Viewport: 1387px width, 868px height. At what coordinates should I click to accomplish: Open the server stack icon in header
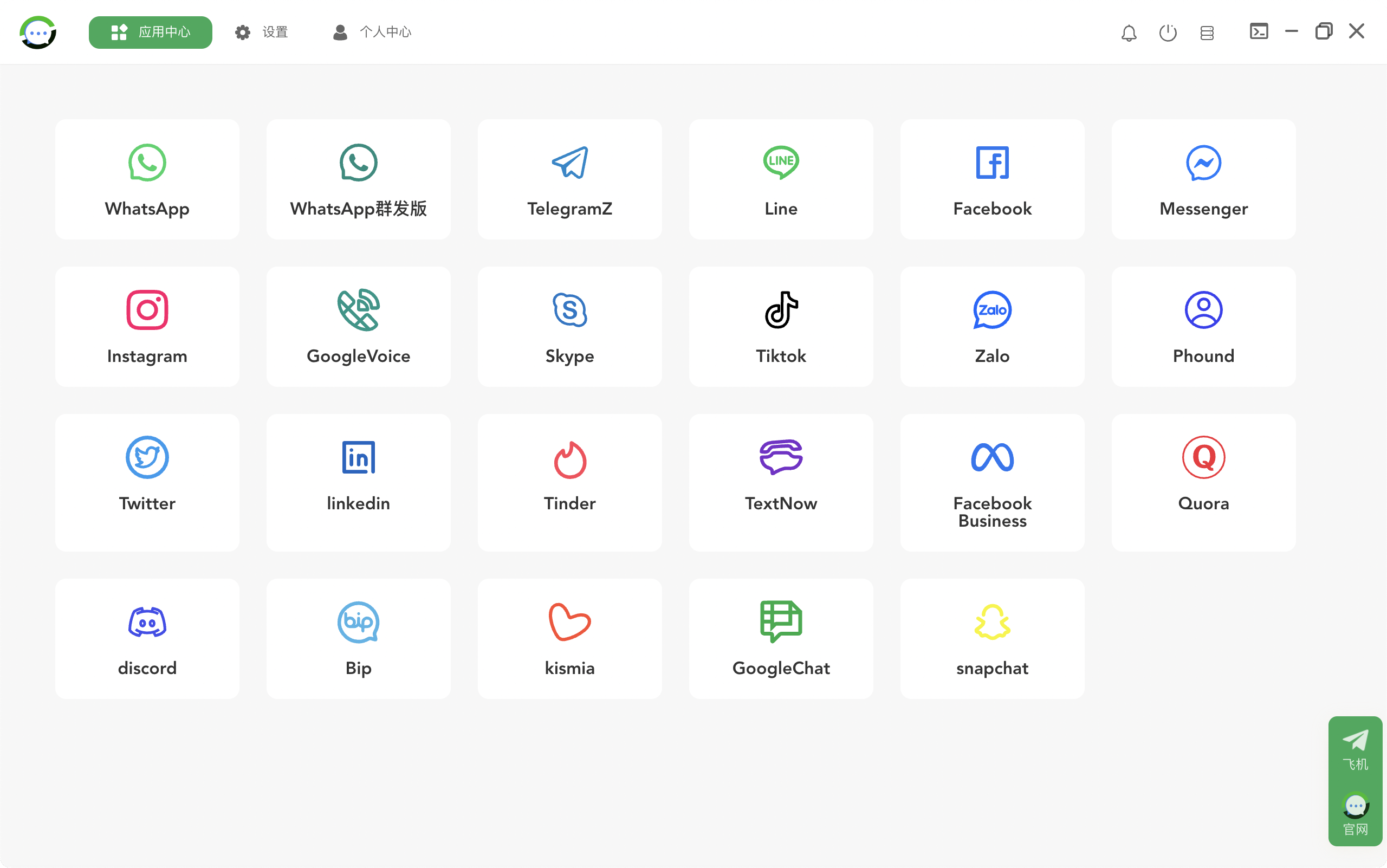click(x=1207, y=33)
